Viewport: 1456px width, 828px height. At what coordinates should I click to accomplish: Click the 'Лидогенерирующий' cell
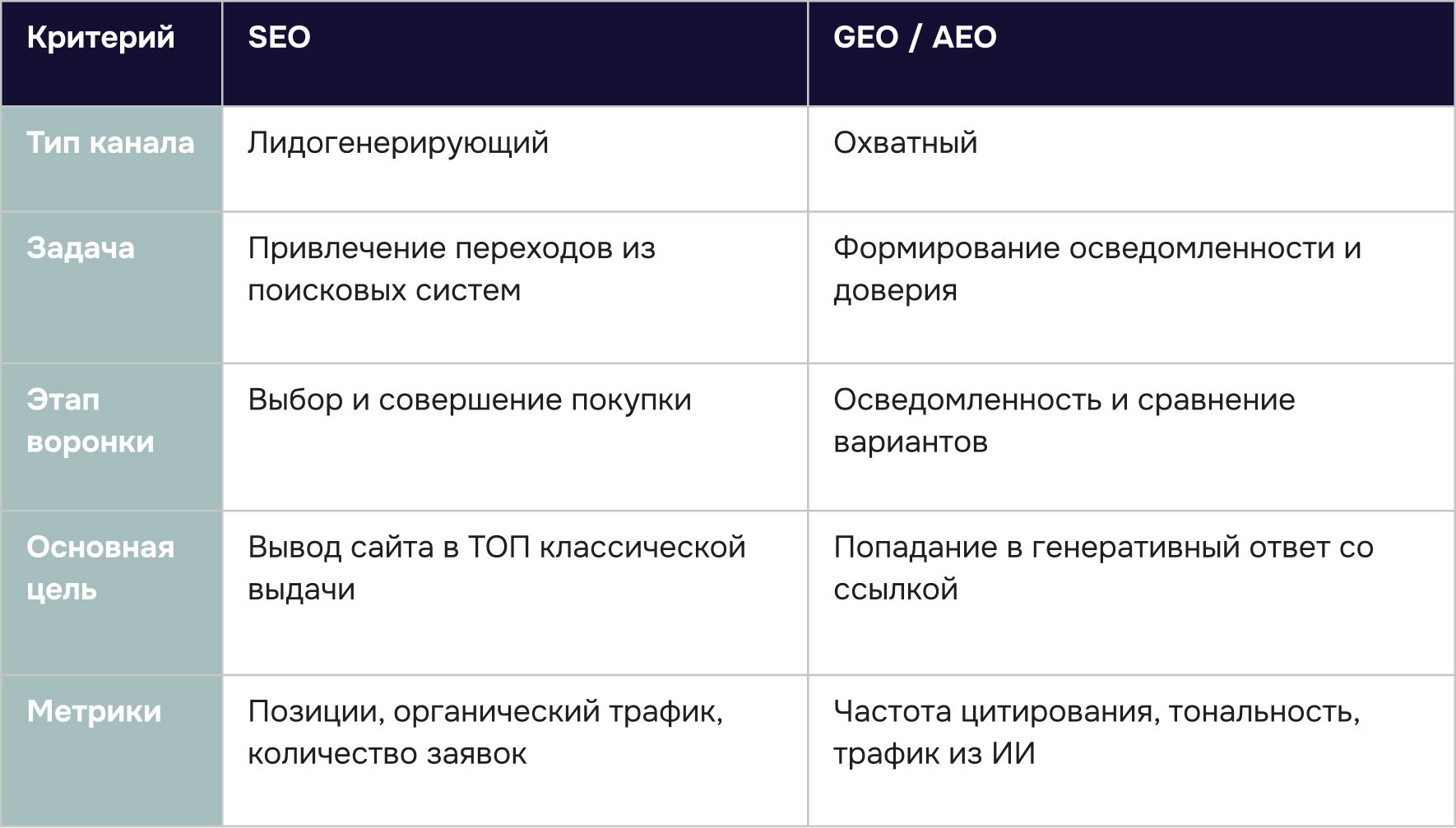(515, 159)
